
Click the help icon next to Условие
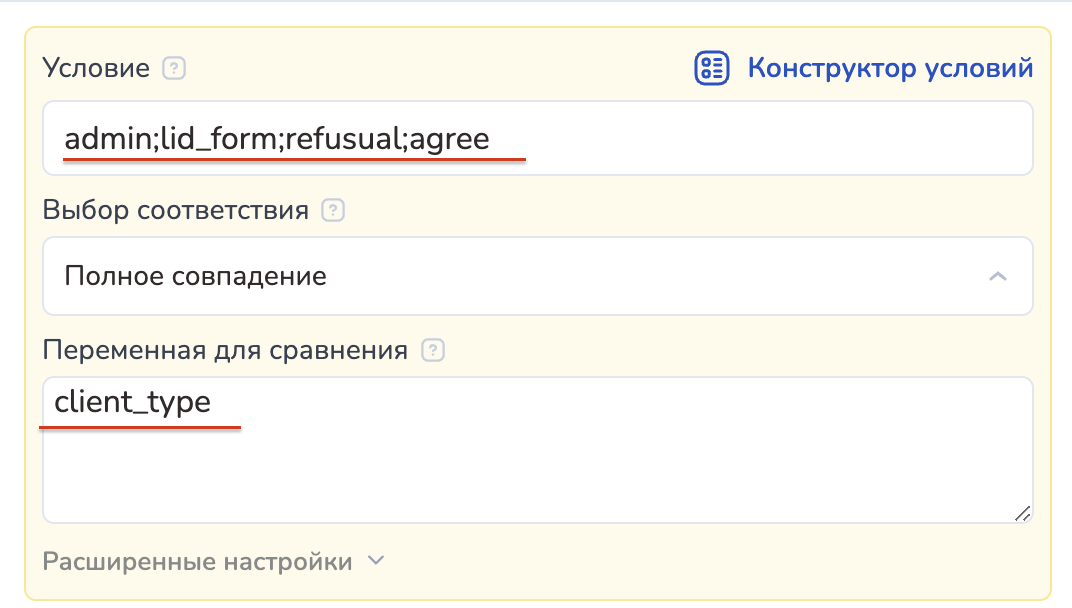[x=175, y=69]
